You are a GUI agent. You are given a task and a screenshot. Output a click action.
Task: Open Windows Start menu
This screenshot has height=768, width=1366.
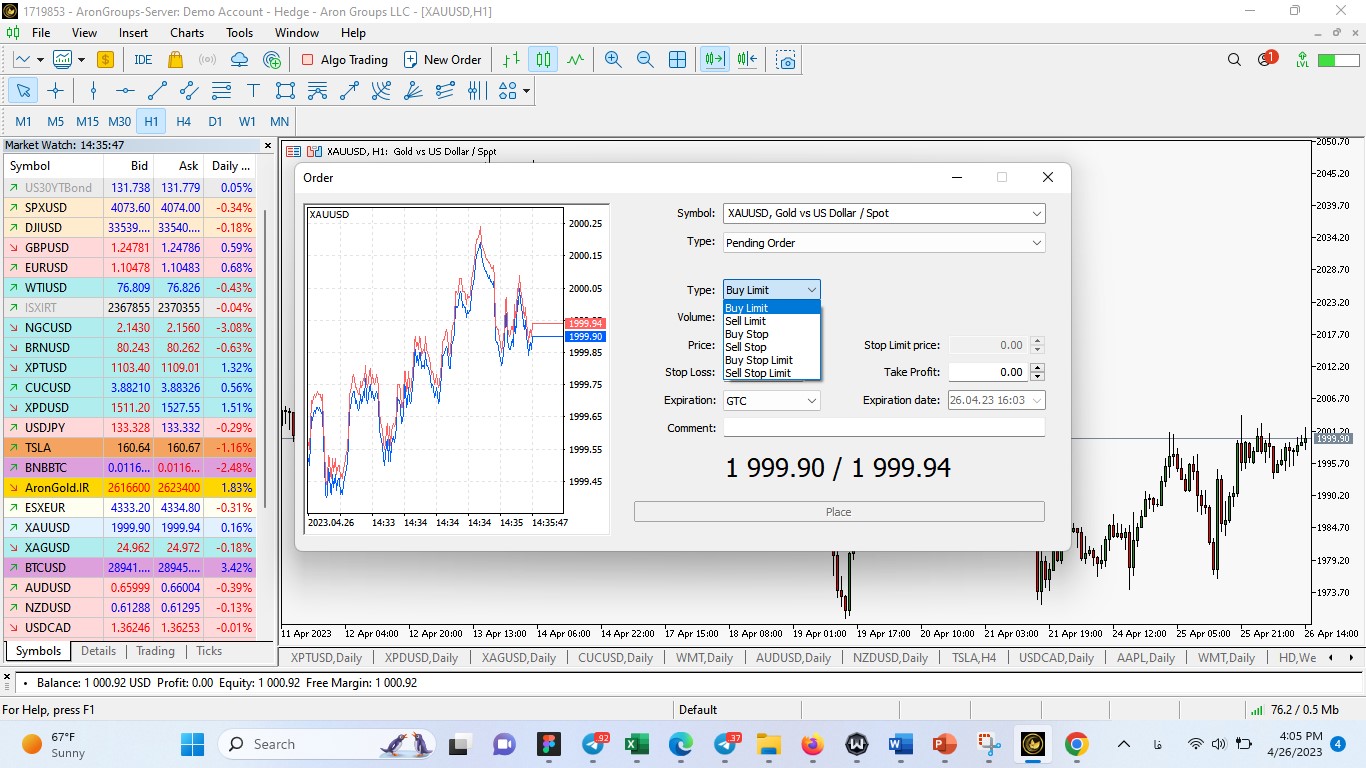point(192,744)
